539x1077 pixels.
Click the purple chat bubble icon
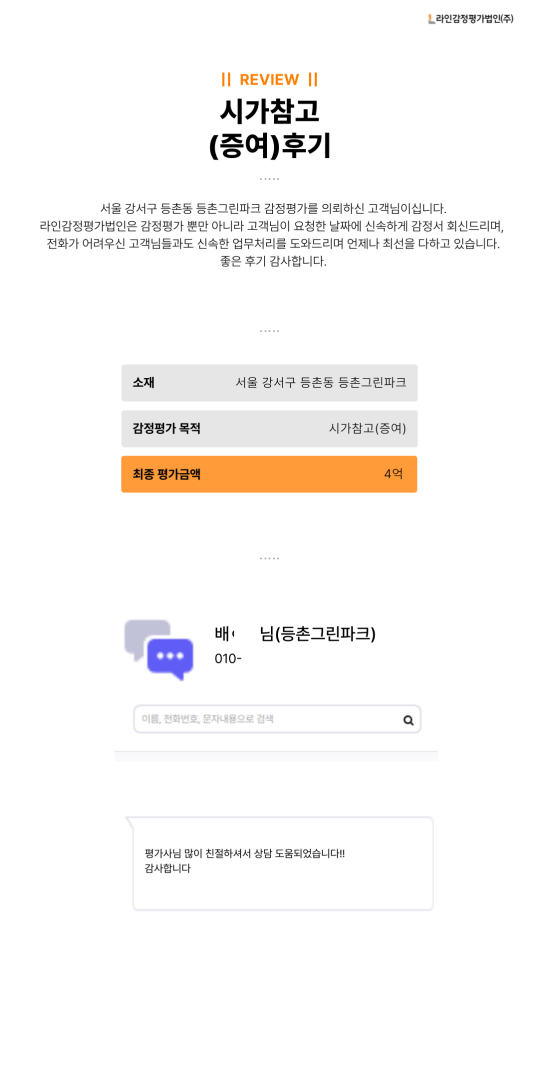(170, 659)
